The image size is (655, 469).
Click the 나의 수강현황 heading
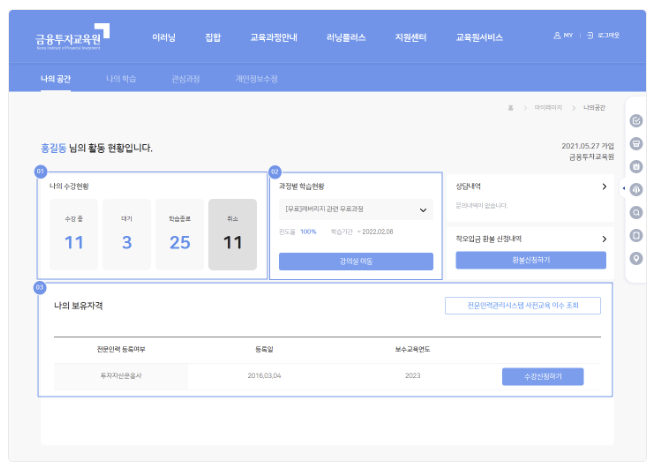pyautogui.click(x=69, y=186)
